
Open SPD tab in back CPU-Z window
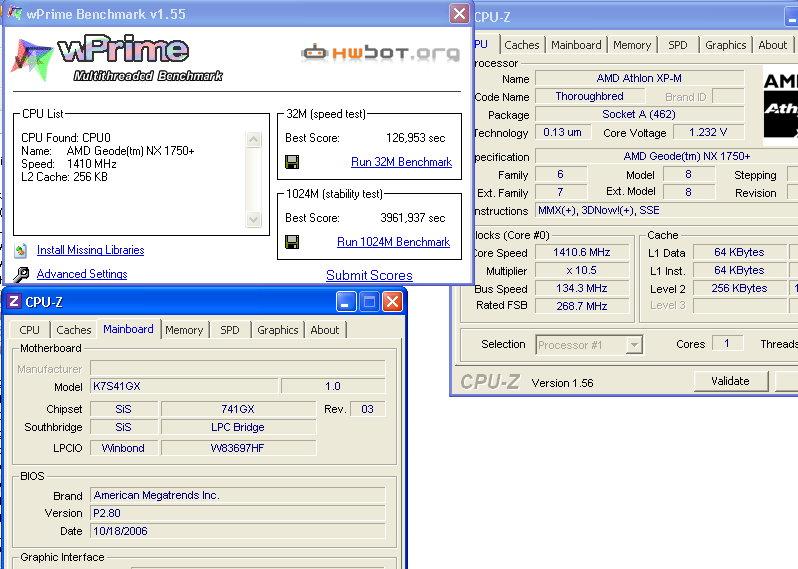tap(677, 45)
